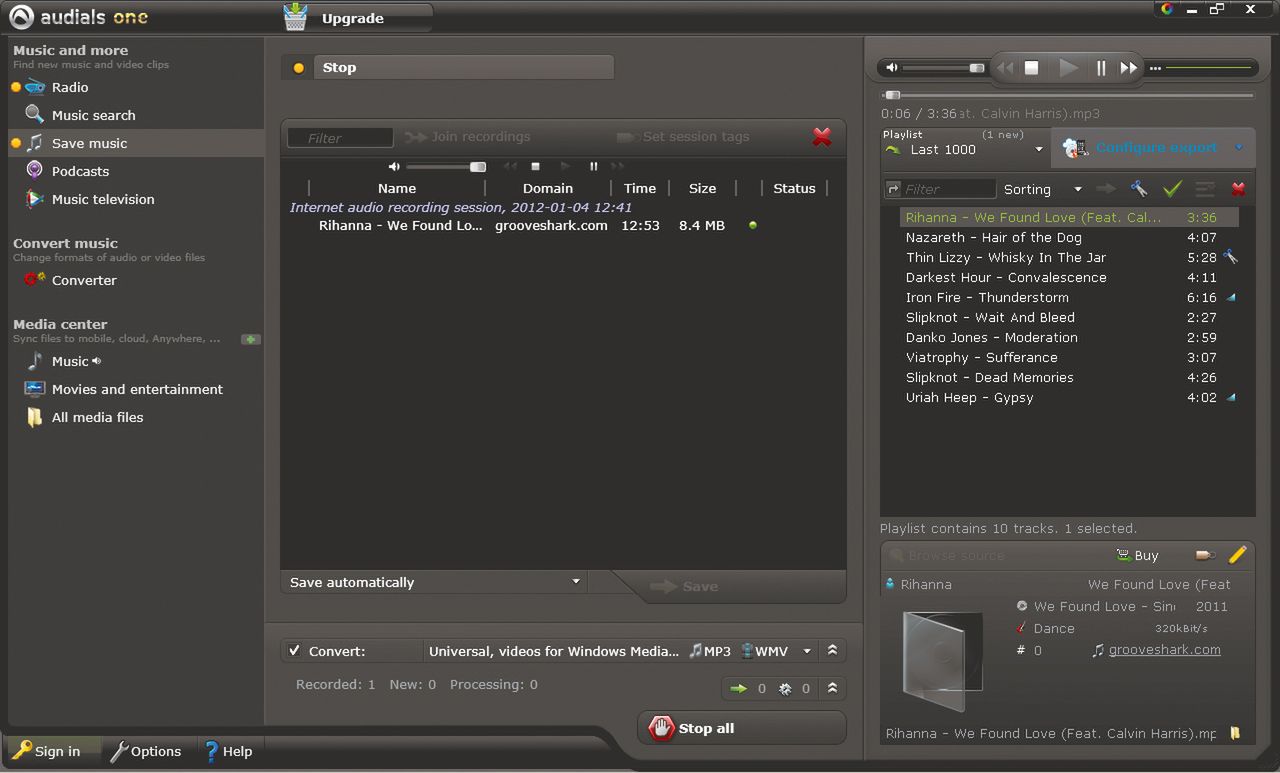Open the Playlist Last 1000 dropdown
Screen dimensions: 1280x773
(964, 149)
